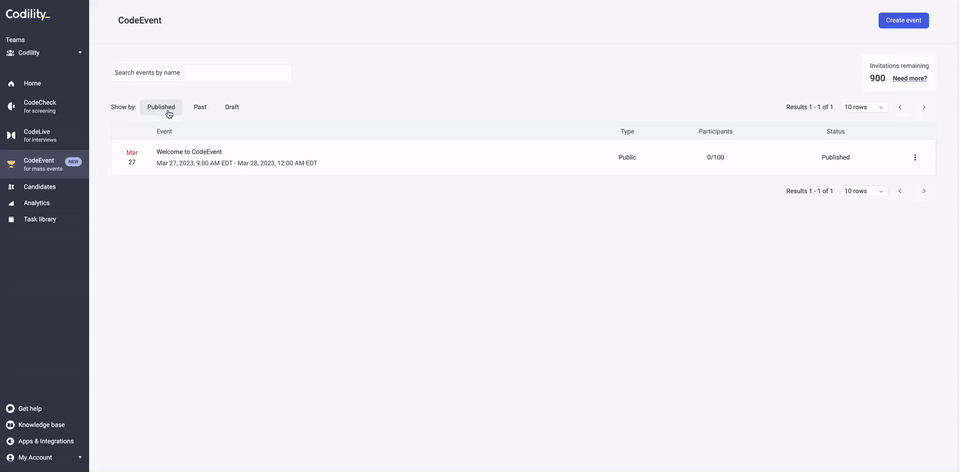The image size is (960, 472).
Task: Click the Participants column header
Action: (x=715, y=131)
